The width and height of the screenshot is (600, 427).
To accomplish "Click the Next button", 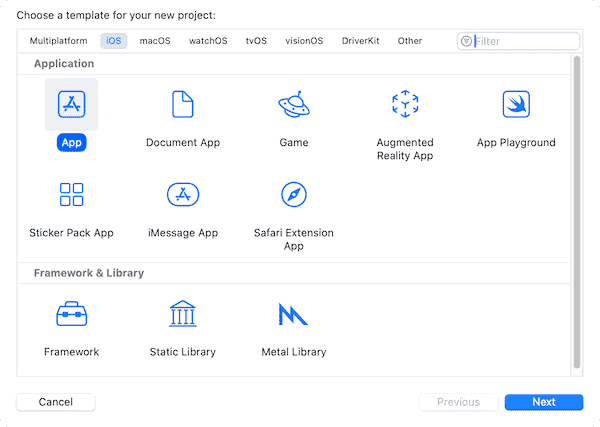I will [x=543, y=402].
